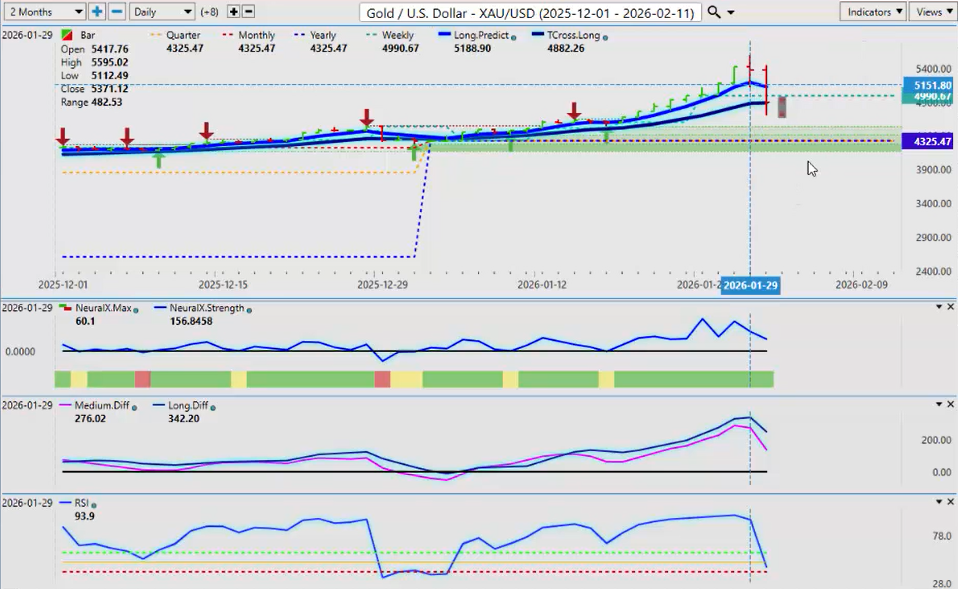Image resolution: width=958 pixels, height=589 pixels.
Task: Click the Quarter level legend label
Action: [183, 35]
